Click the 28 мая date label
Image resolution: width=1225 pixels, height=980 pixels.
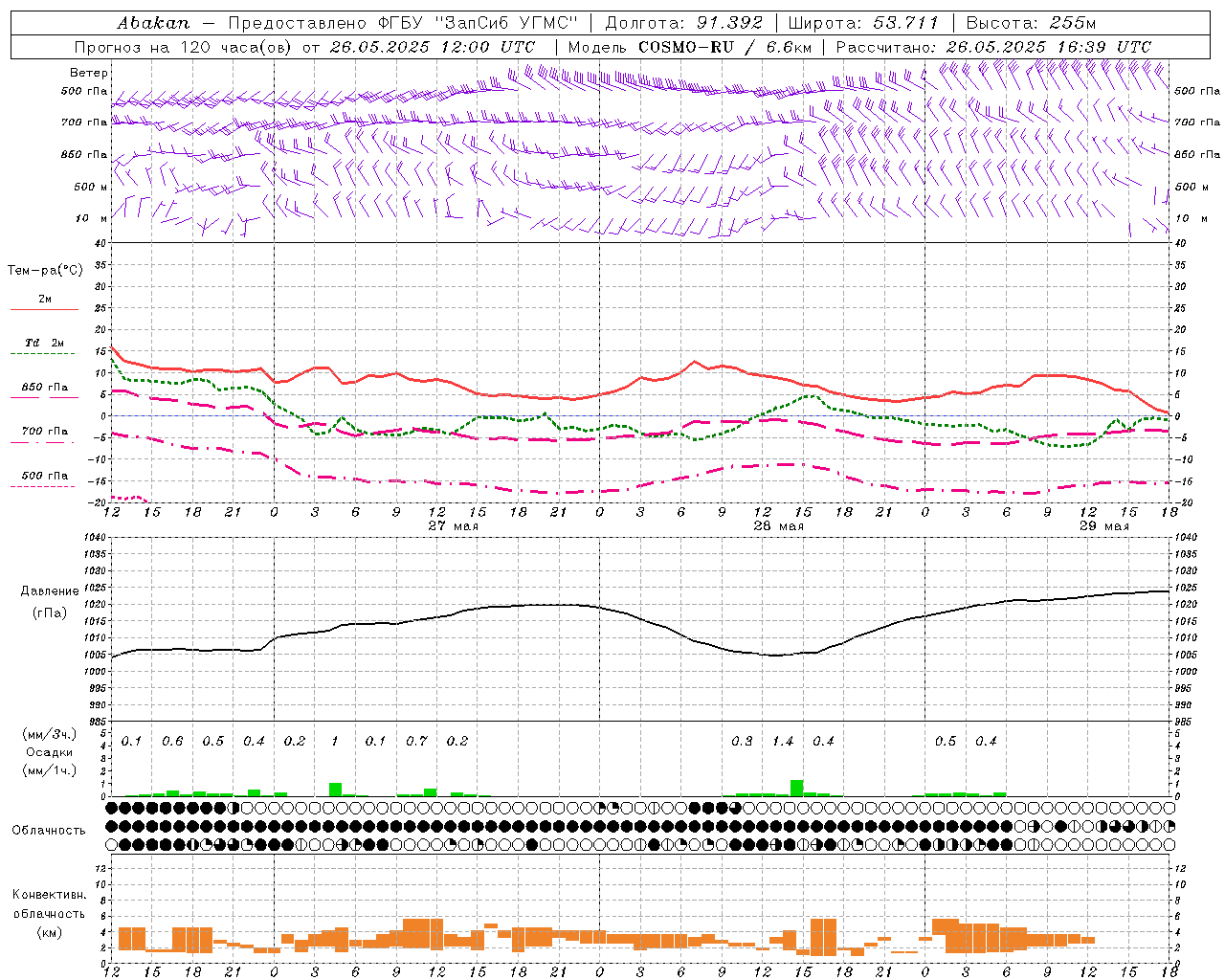(778, 525)
